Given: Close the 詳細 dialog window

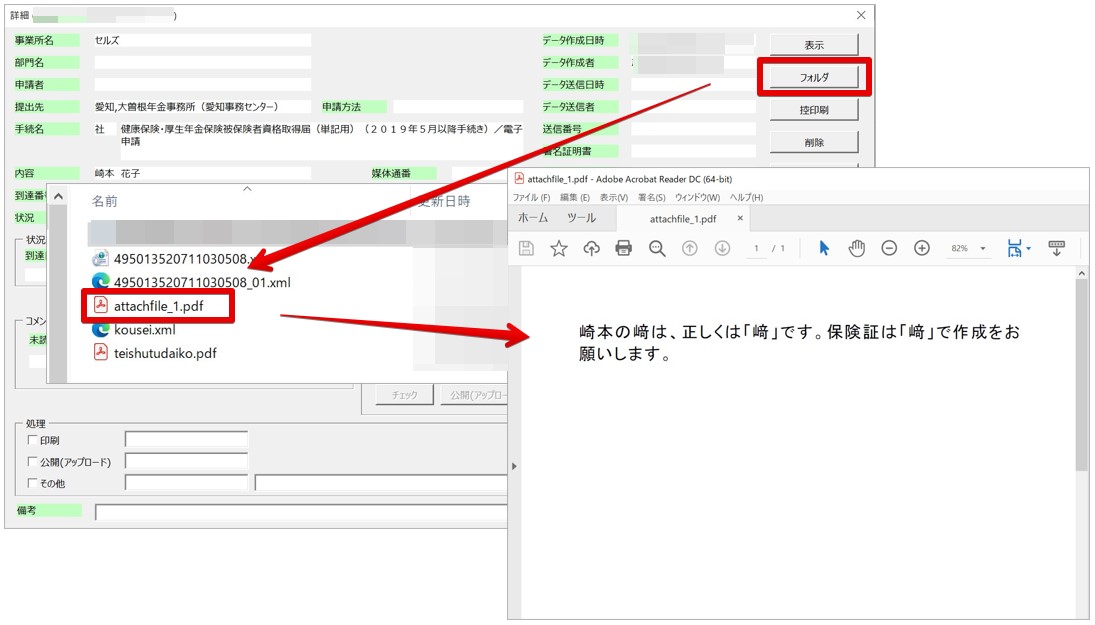Looking at the screenshot, I should coord(861,15).
